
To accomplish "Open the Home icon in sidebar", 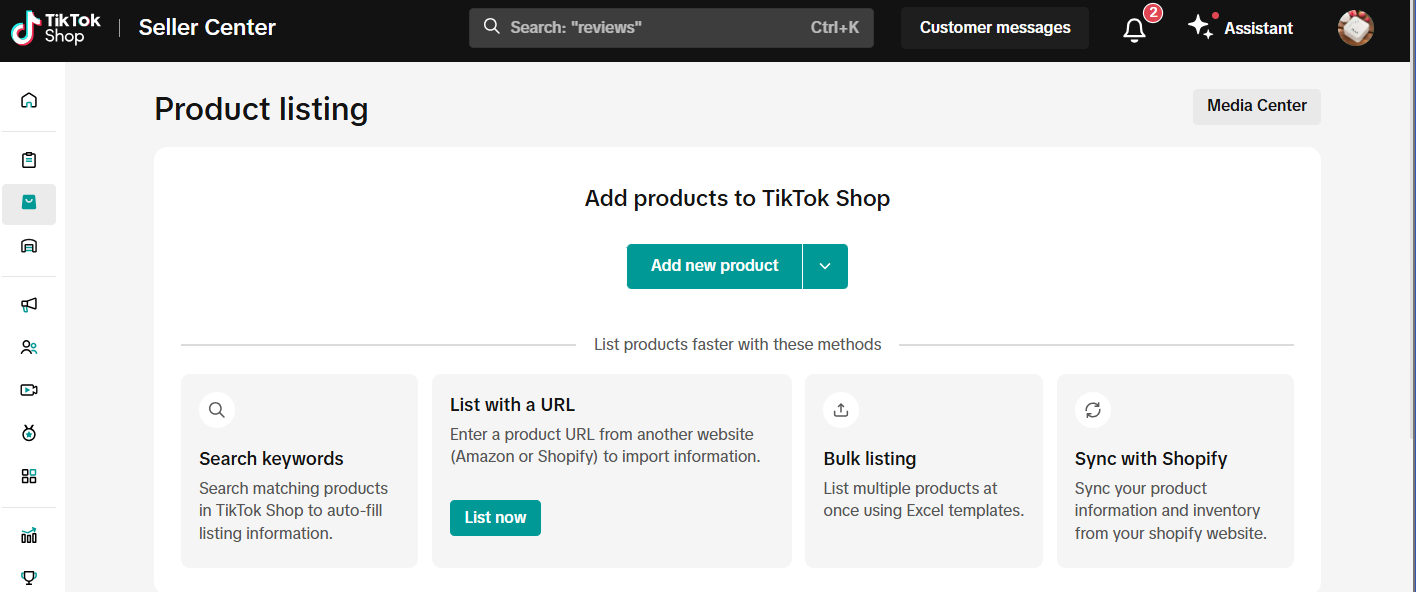I will [29, 100].
